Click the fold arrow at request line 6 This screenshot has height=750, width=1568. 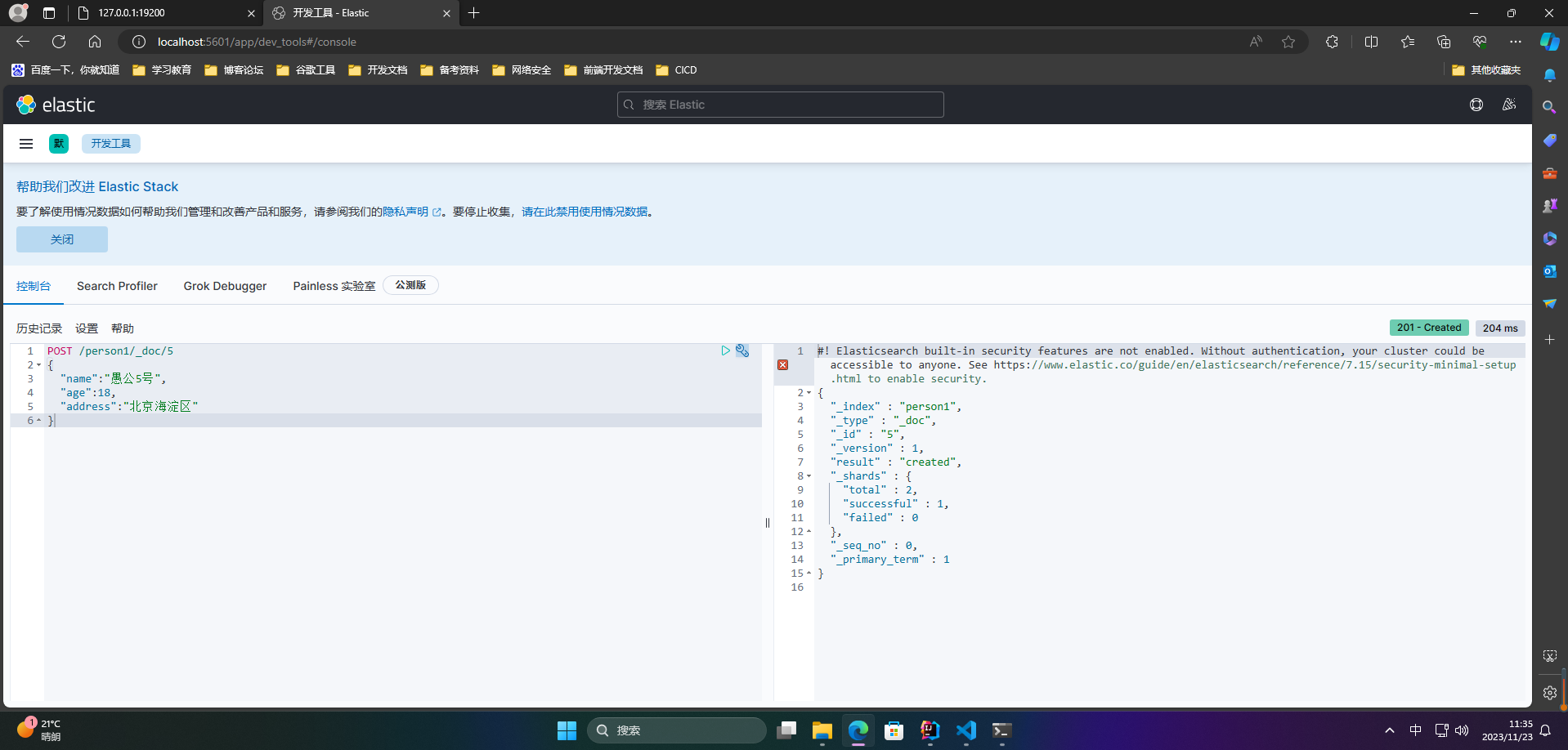click(38, 421)
